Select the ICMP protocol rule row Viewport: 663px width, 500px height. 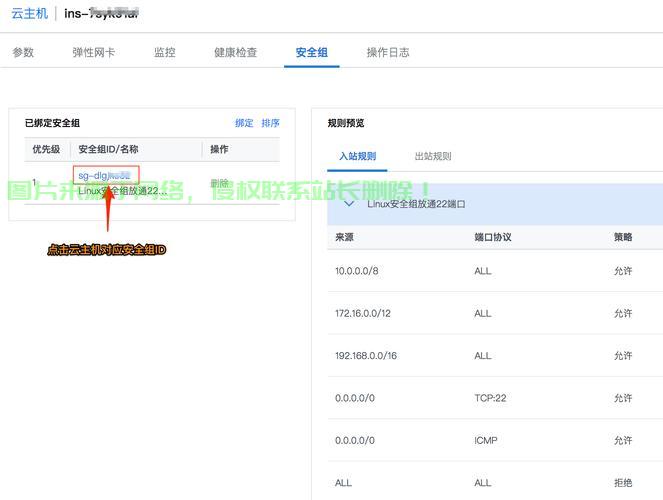[x=485, y=440]
